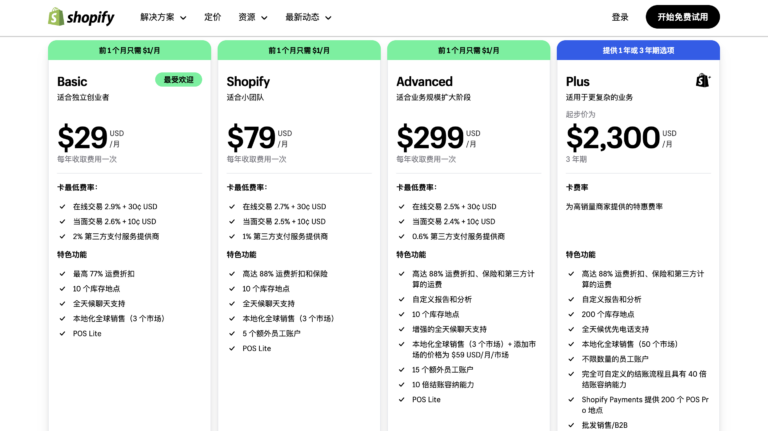Open the 最新动态 menu item

(x=302, y=17)
